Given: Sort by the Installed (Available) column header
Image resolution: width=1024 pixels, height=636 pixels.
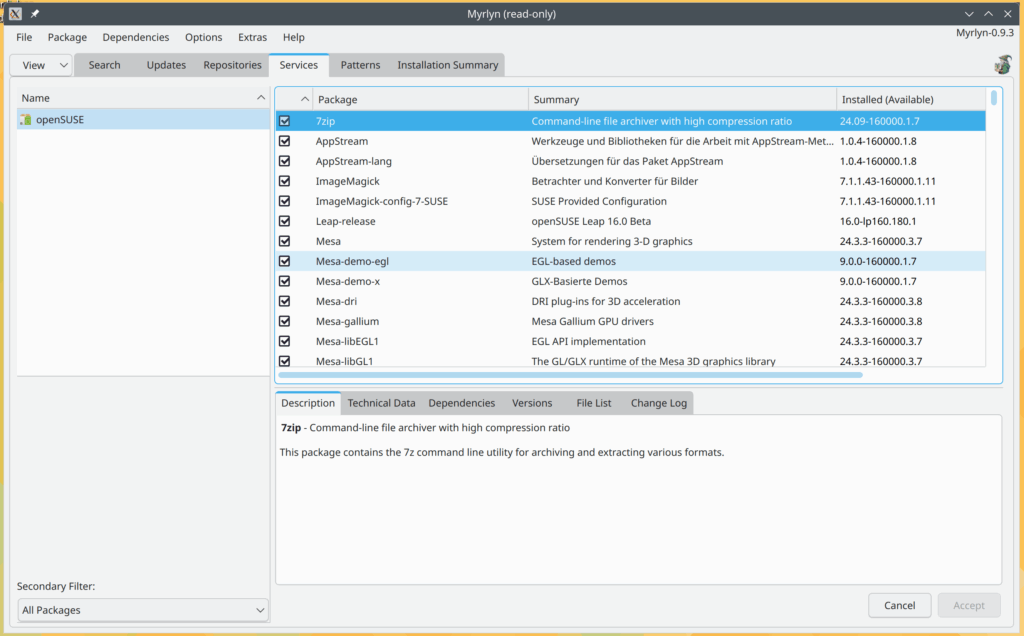Looking at the screenshot, I should coord(911,99).
